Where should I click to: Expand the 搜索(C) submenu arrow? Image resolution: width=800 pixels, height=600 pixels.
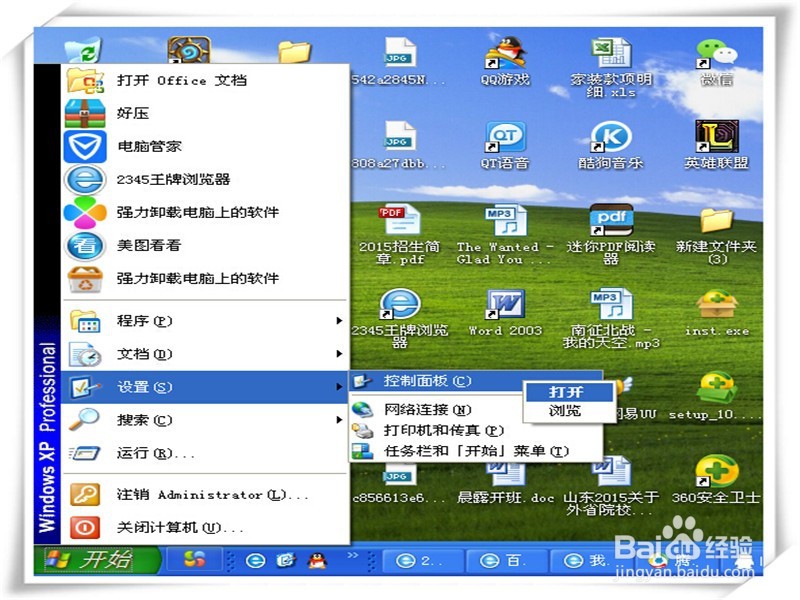coord(339,420)
